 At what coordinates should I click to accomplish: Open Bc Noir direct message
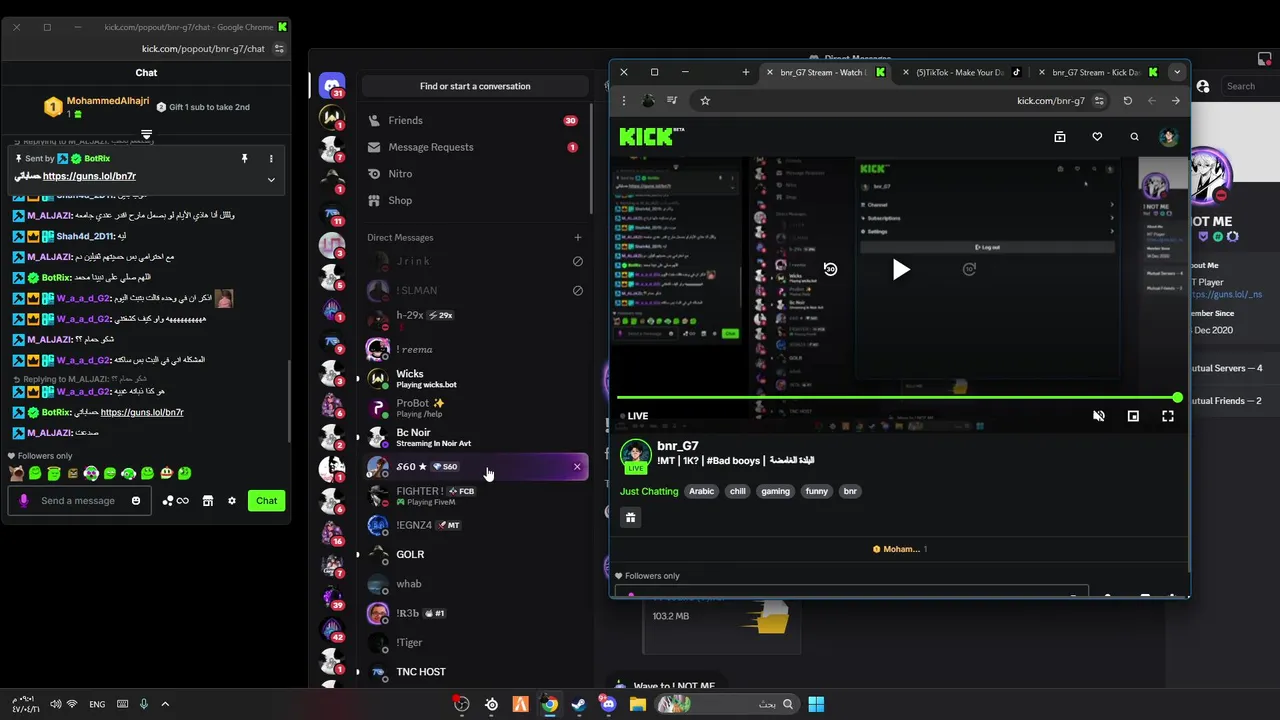[475, 437]
